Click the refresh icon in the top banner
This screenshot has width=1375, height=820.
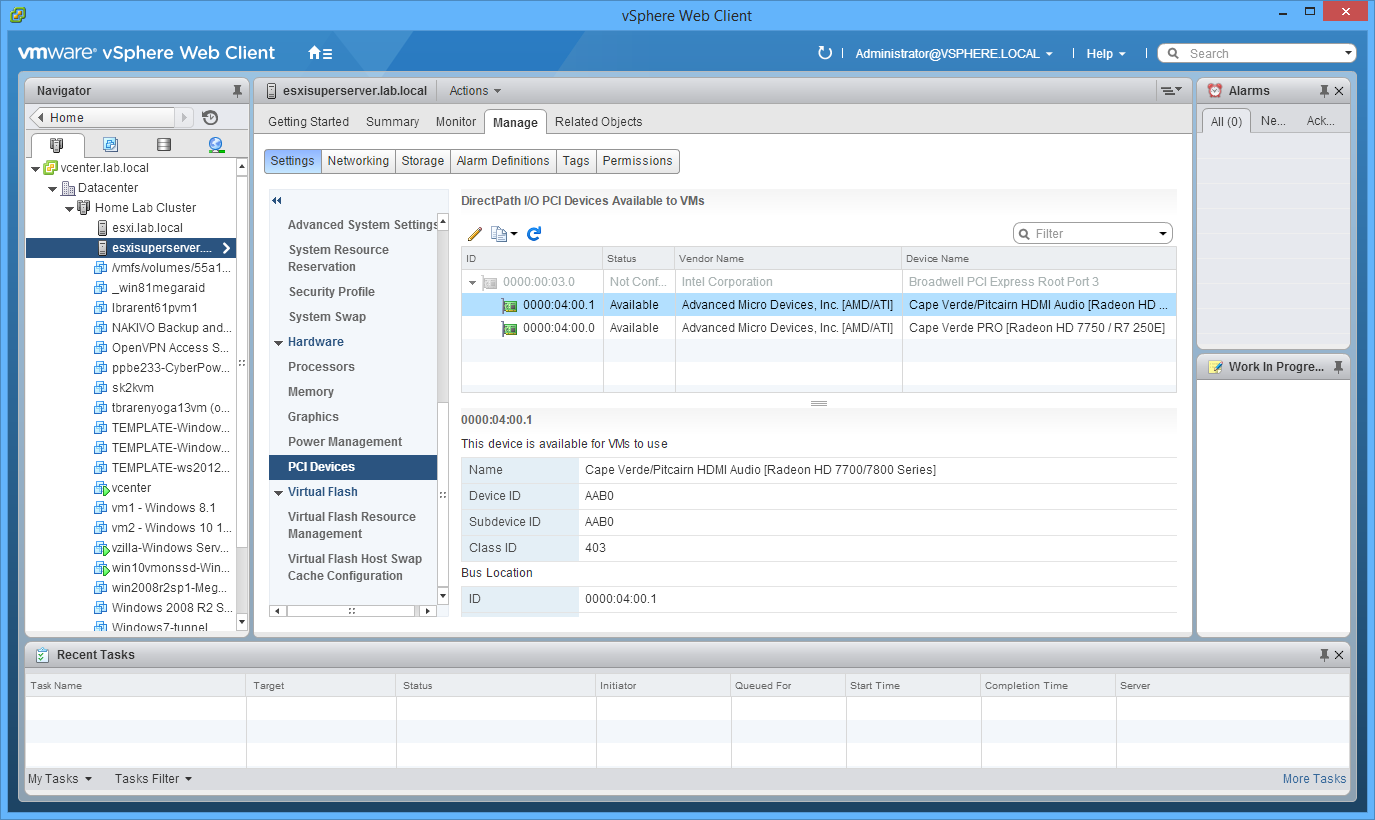(x=825, y=53)
